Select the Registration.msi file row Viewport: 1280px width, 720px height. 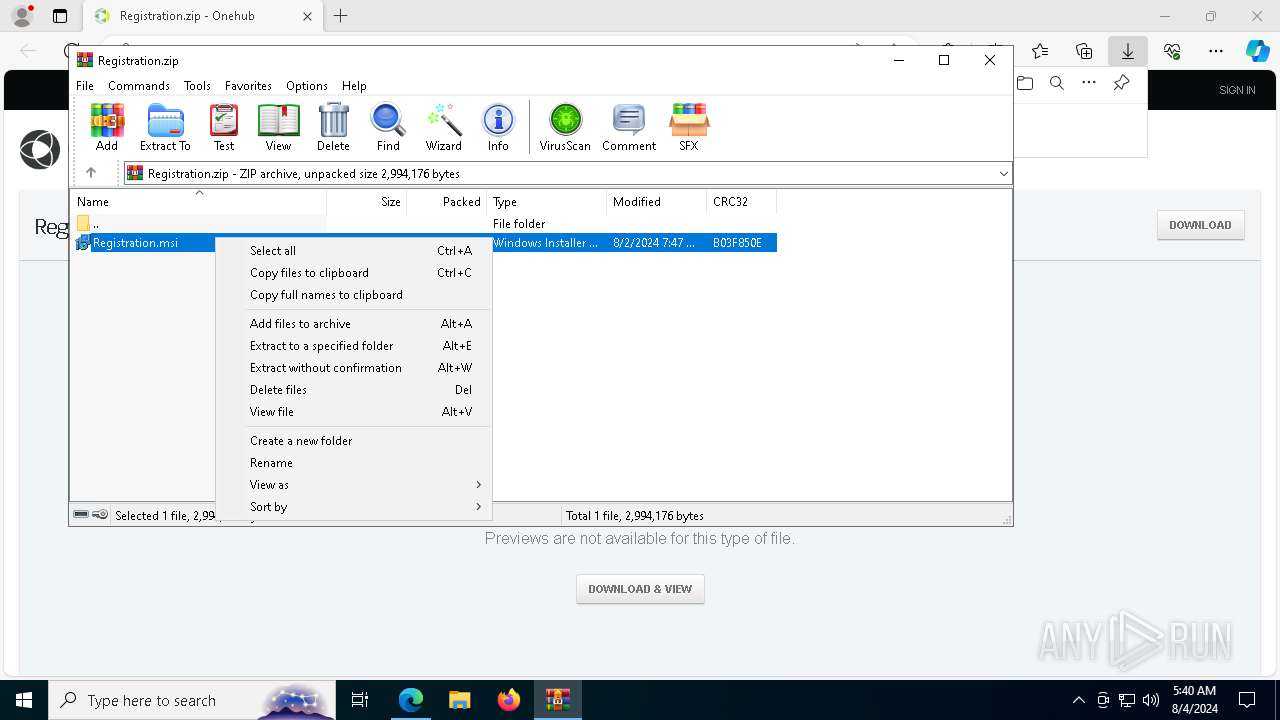(424, 243)
